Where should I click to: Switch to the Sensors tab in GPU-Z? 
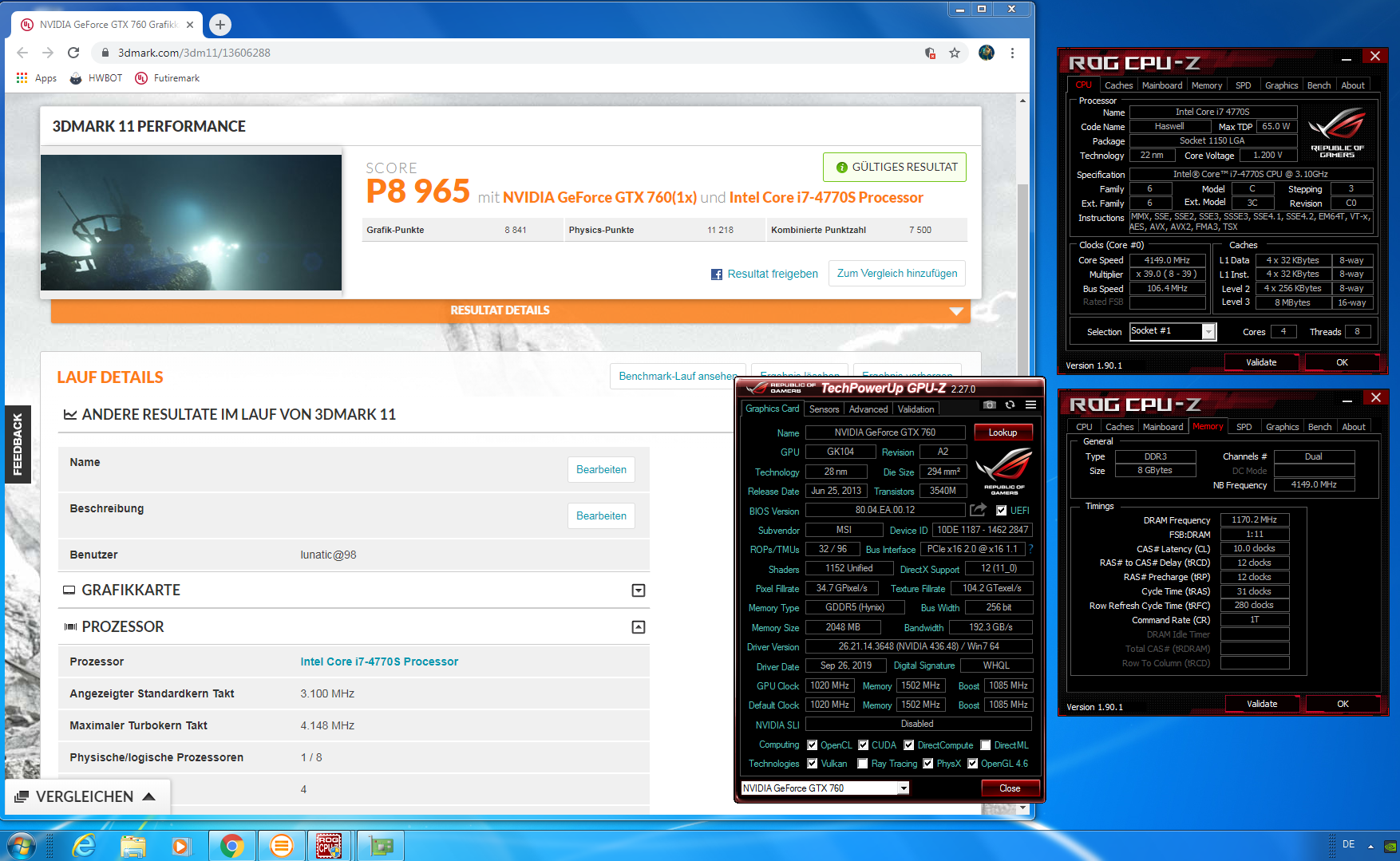pos(824,409)
